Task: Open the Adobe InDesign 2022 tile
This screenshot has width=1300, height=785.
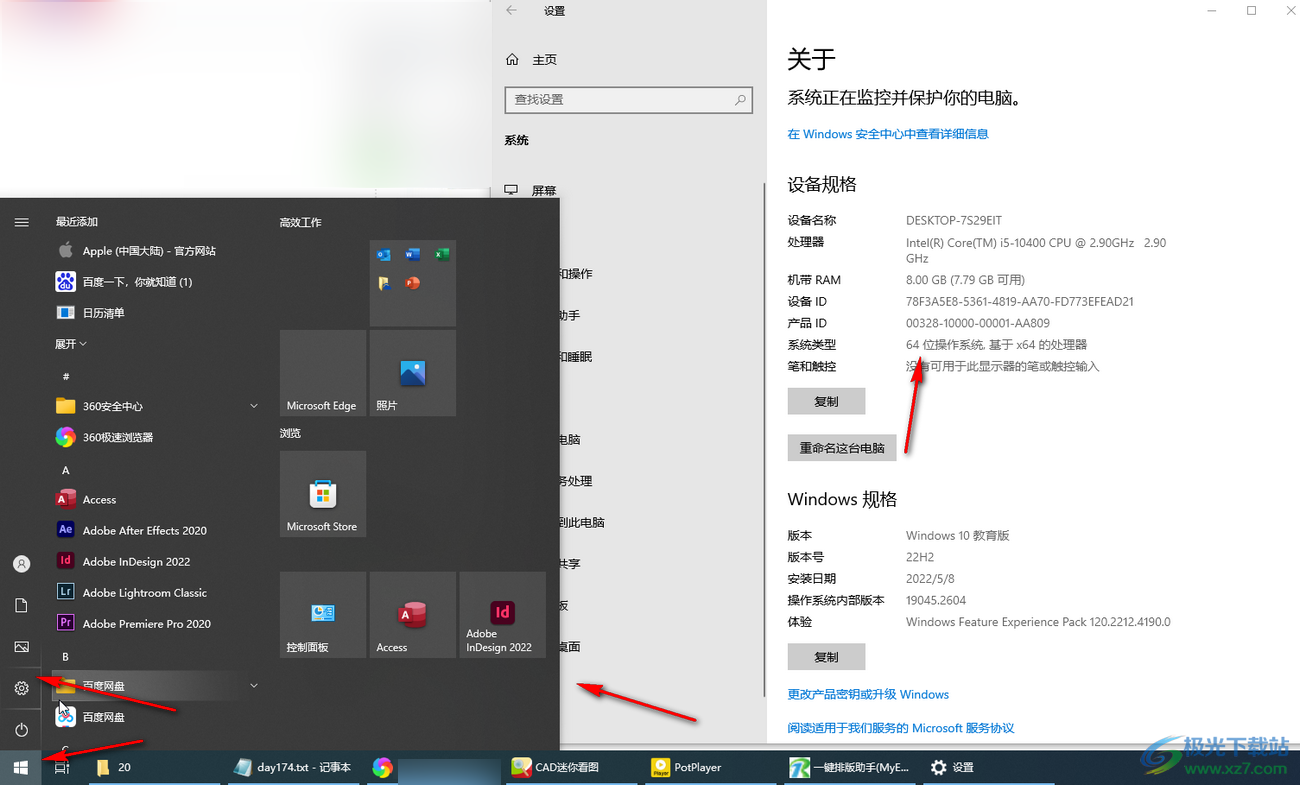Action: tap(502, 615)
